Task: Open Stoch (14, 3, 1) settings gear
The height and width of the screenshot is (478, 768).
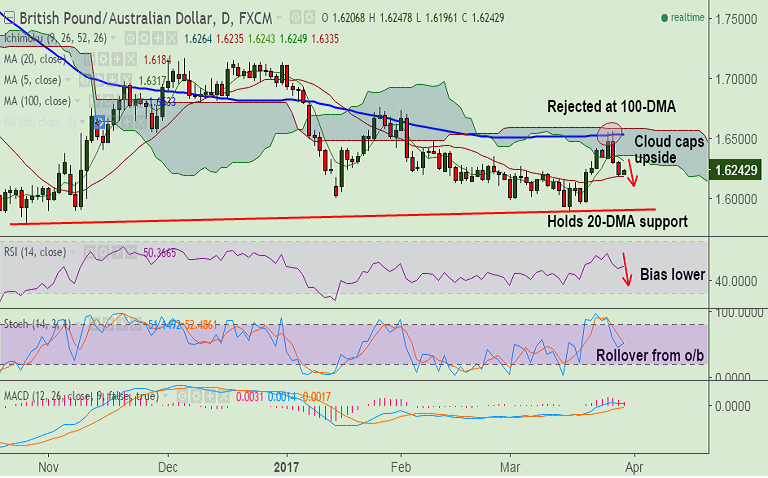Action: coord(108,324)
